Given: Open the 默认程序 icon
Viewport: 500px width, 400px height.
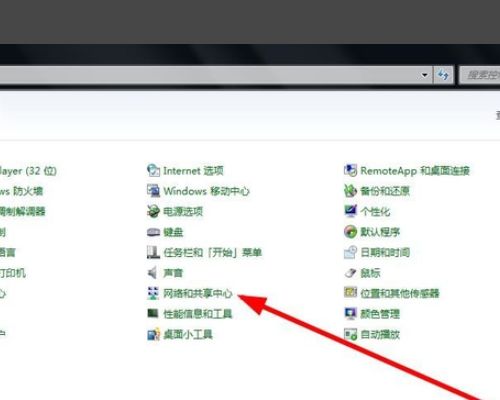Looking at the screenshot, I should [350, 232].
